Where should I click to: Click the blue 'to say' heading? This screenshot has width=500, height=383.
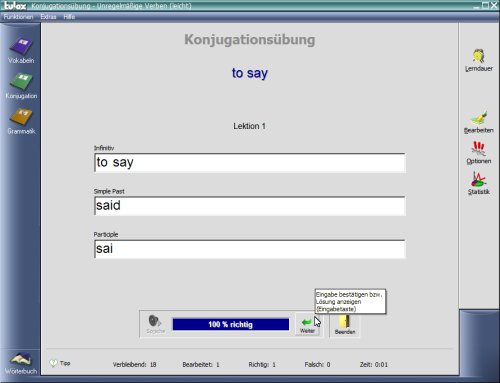point(250,73)
